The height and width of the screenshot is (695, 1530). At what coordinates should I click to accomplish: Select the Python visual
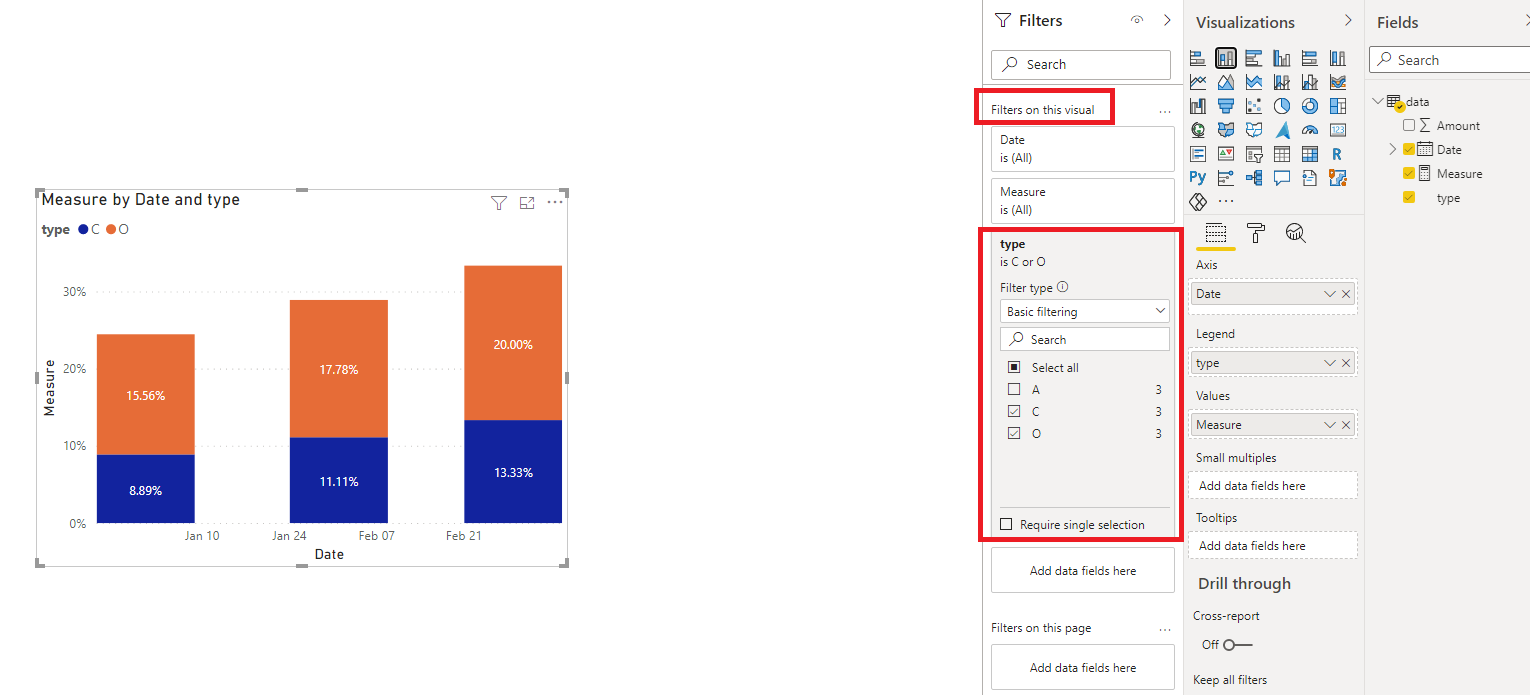[x=1198, y=177]
